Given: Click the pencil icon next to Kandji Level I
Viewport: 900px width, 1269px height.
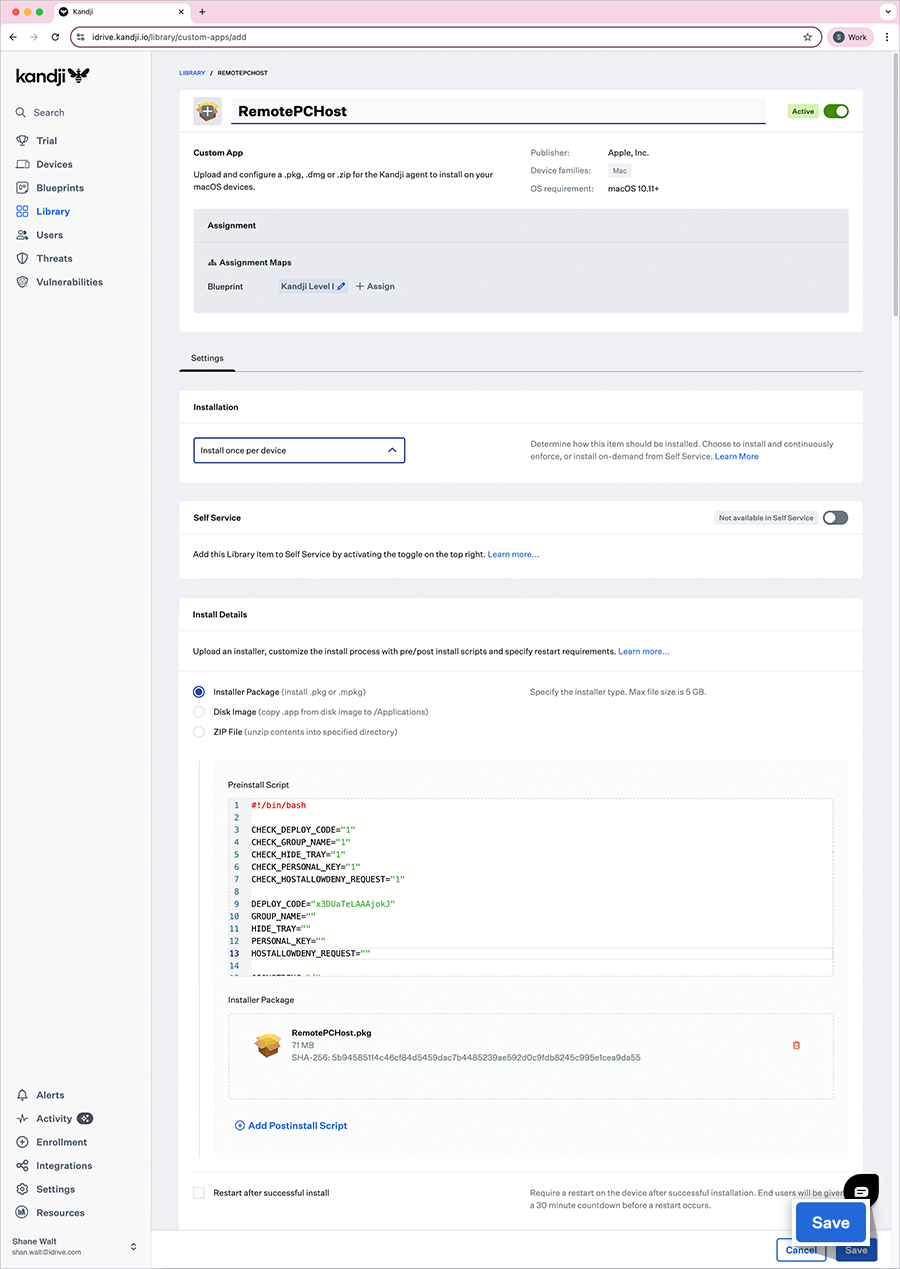Looking at the screenshot, I should [x=341, y=286].
